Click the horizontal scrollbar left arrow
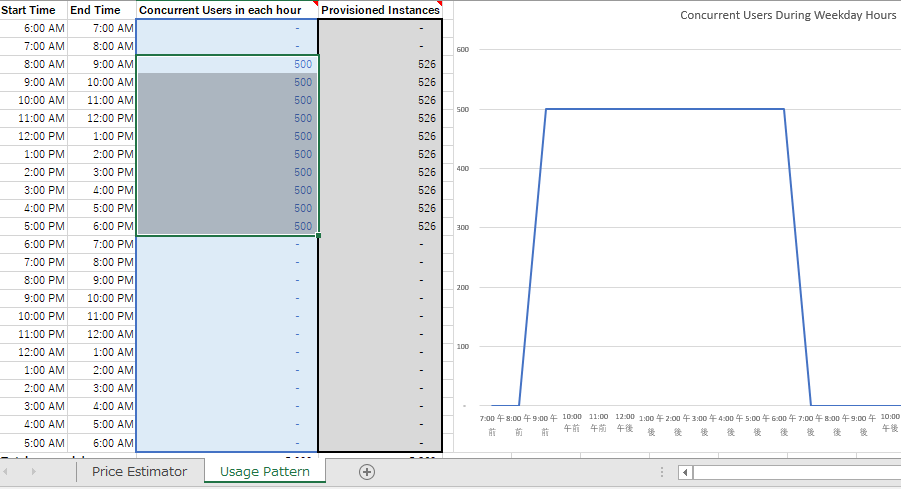 pos(685,472)
